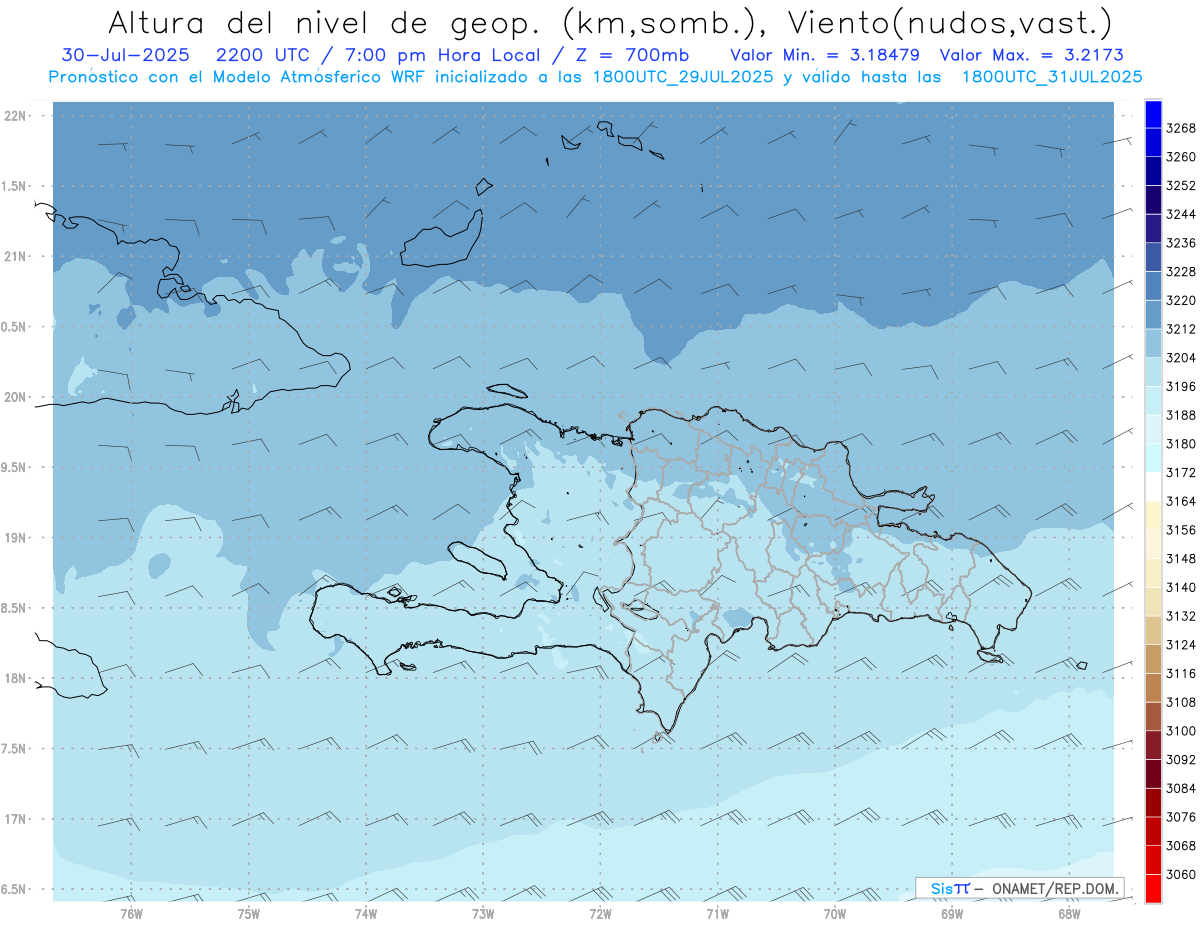Pick the color swatch between 3124 and 3116

tap(1152, 658)
